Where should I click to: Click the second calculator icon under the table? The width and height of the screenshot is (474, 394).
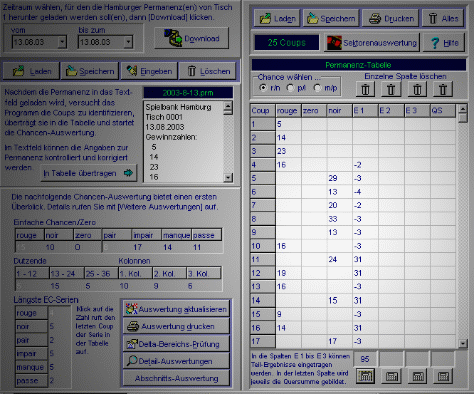(x=391, y=376)
